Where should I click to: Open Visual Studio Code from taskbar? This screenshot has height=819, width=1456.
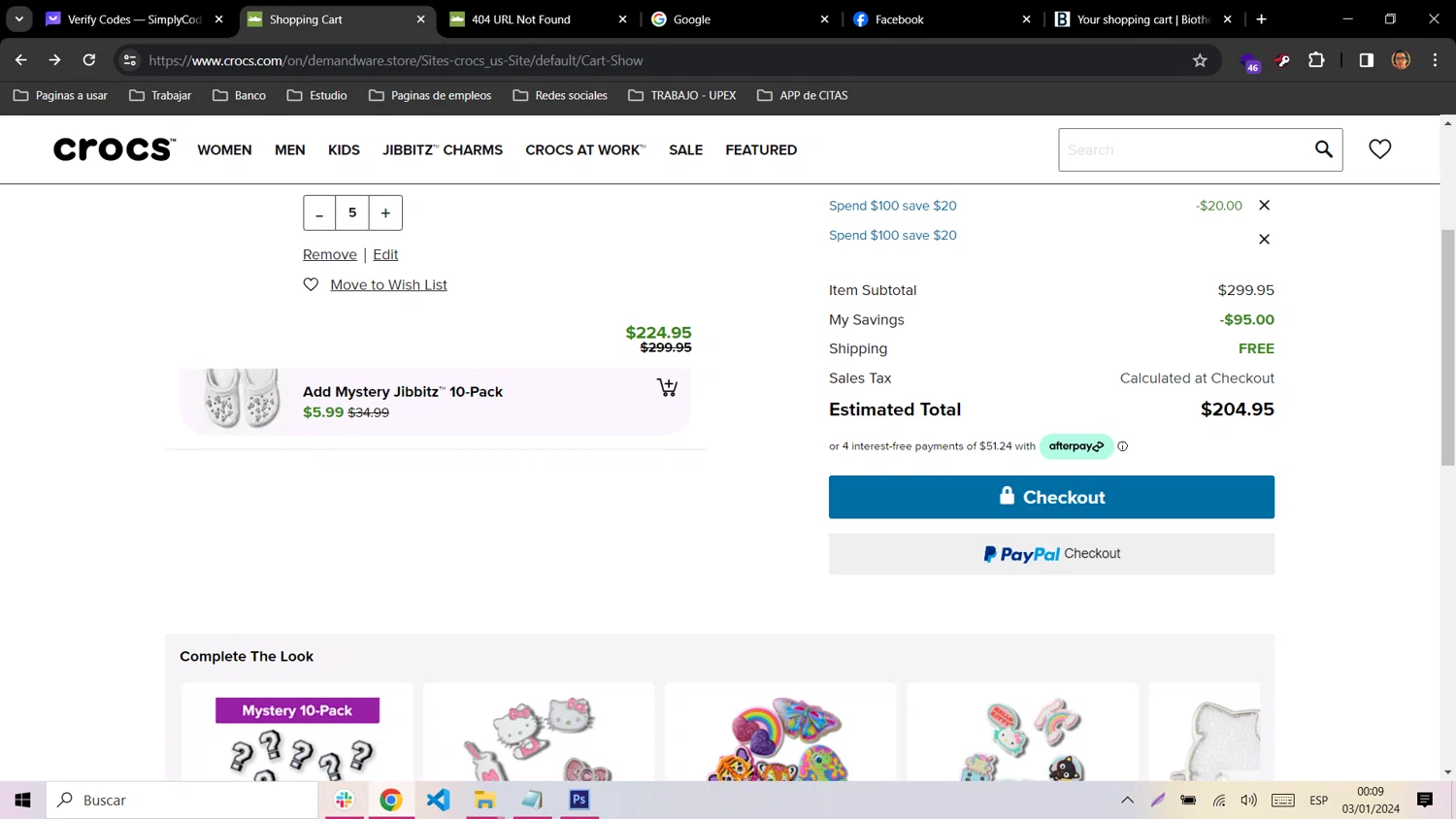[x=438, y=801]
